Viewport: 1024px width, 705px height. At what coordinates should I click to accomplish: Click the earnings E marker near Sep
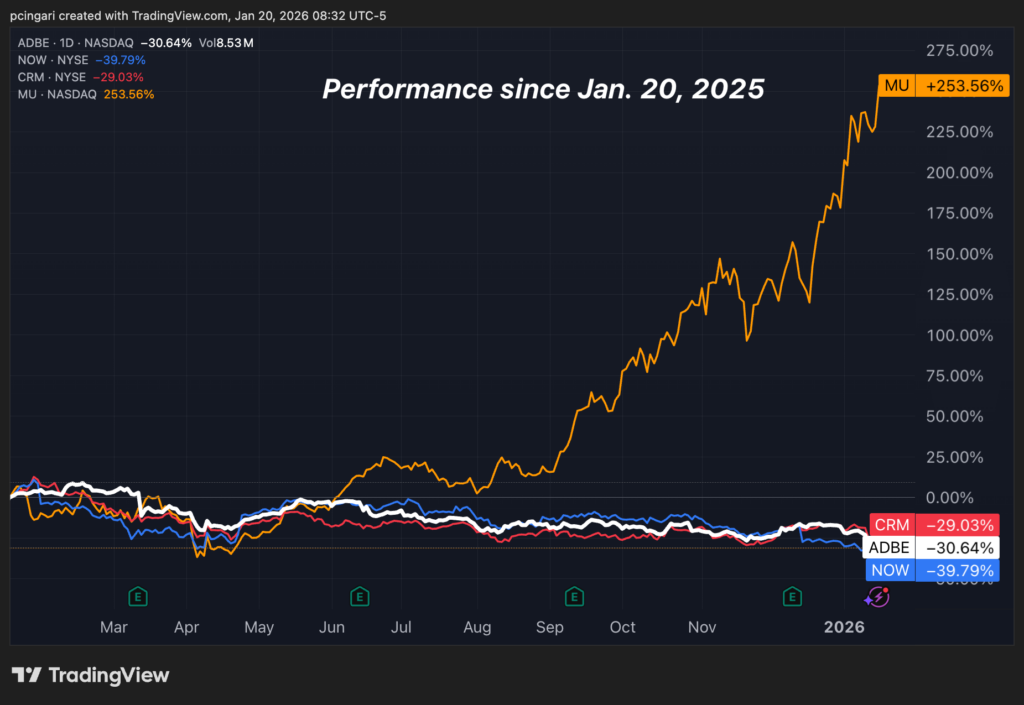[x=574, y=597]
